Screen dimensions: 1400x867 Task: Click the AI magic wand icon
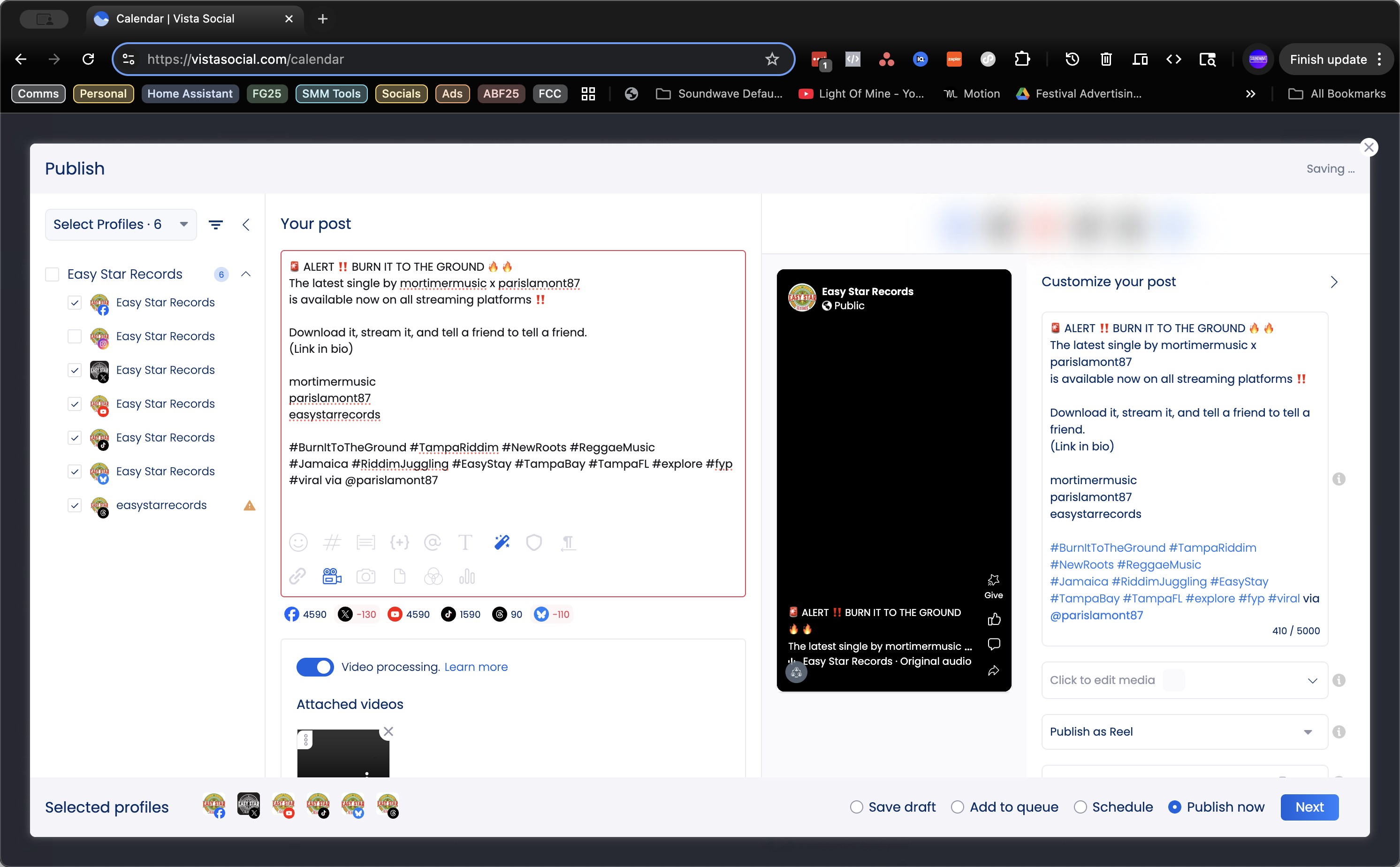pyautogui.click(x=502, y=542)
